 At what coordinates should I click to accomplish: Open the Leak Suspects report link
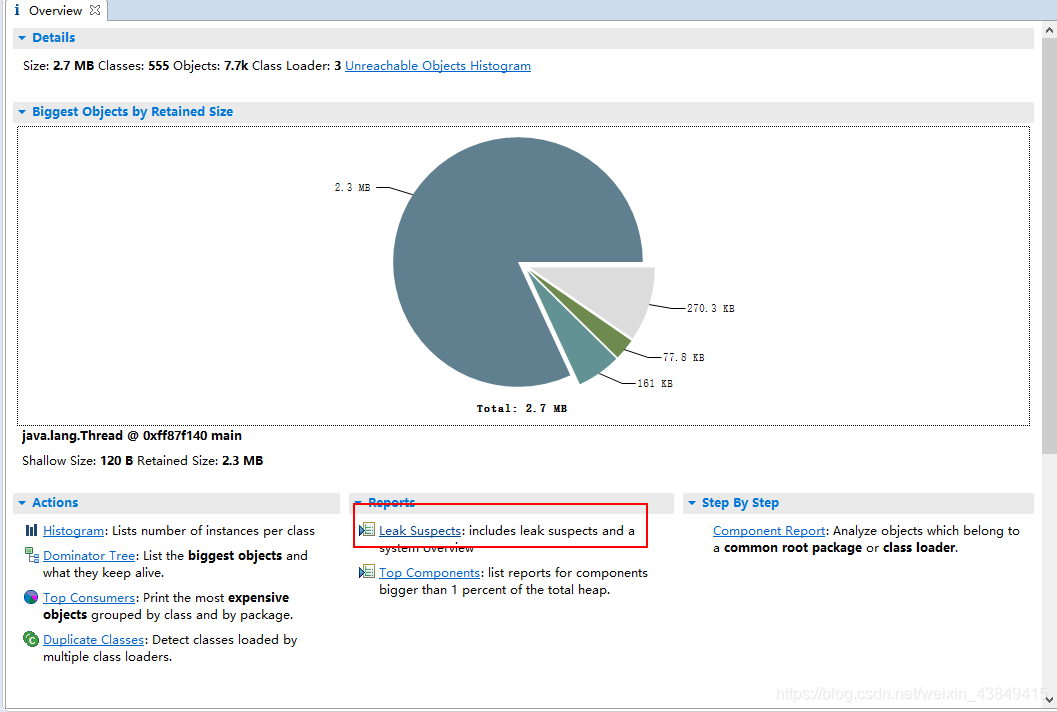tap(420, 531)
